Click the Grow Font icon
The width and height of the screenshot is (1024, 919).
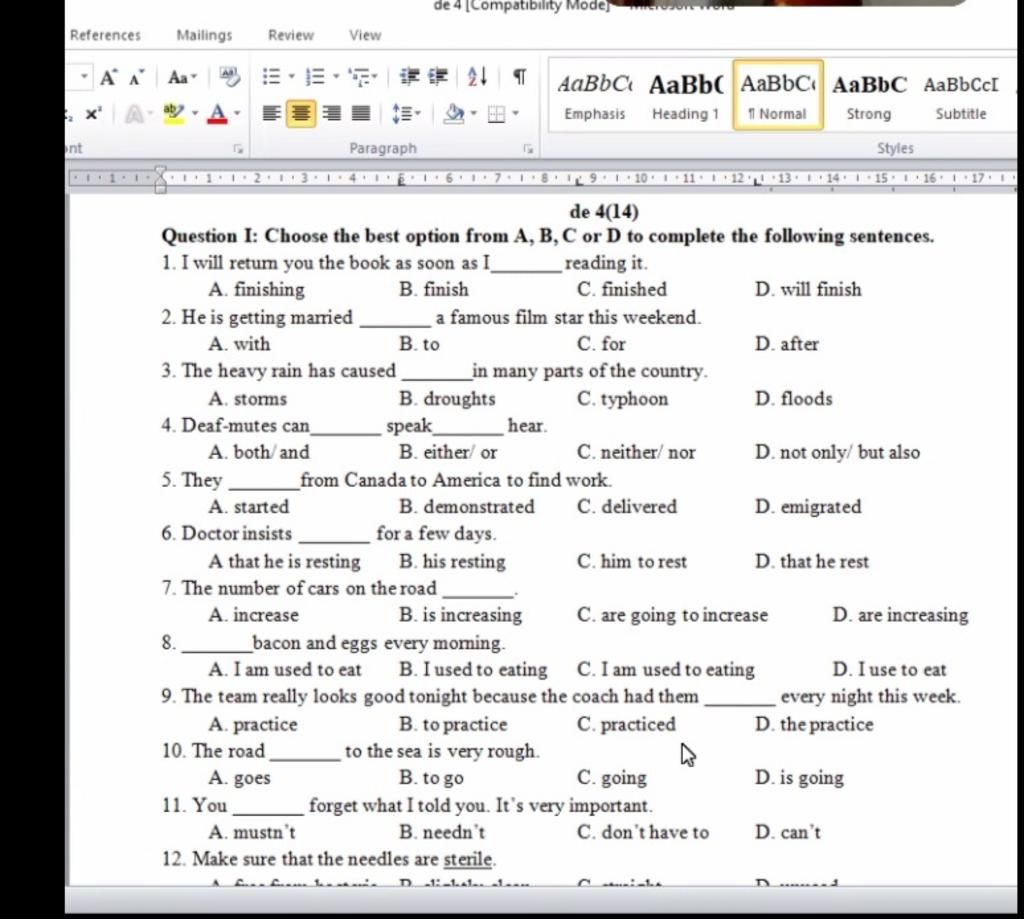(x=108, y=78)
